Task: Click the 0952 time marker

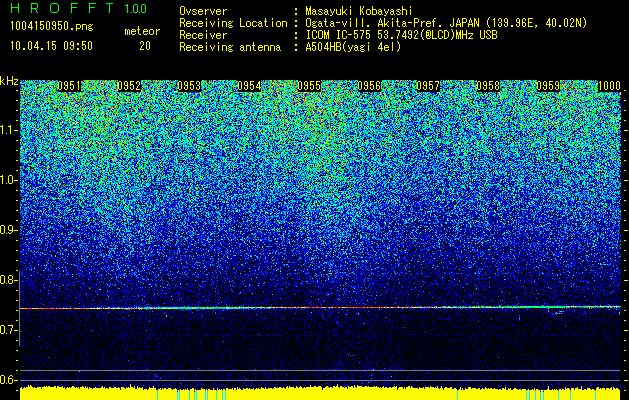Action: pos(129,86)
